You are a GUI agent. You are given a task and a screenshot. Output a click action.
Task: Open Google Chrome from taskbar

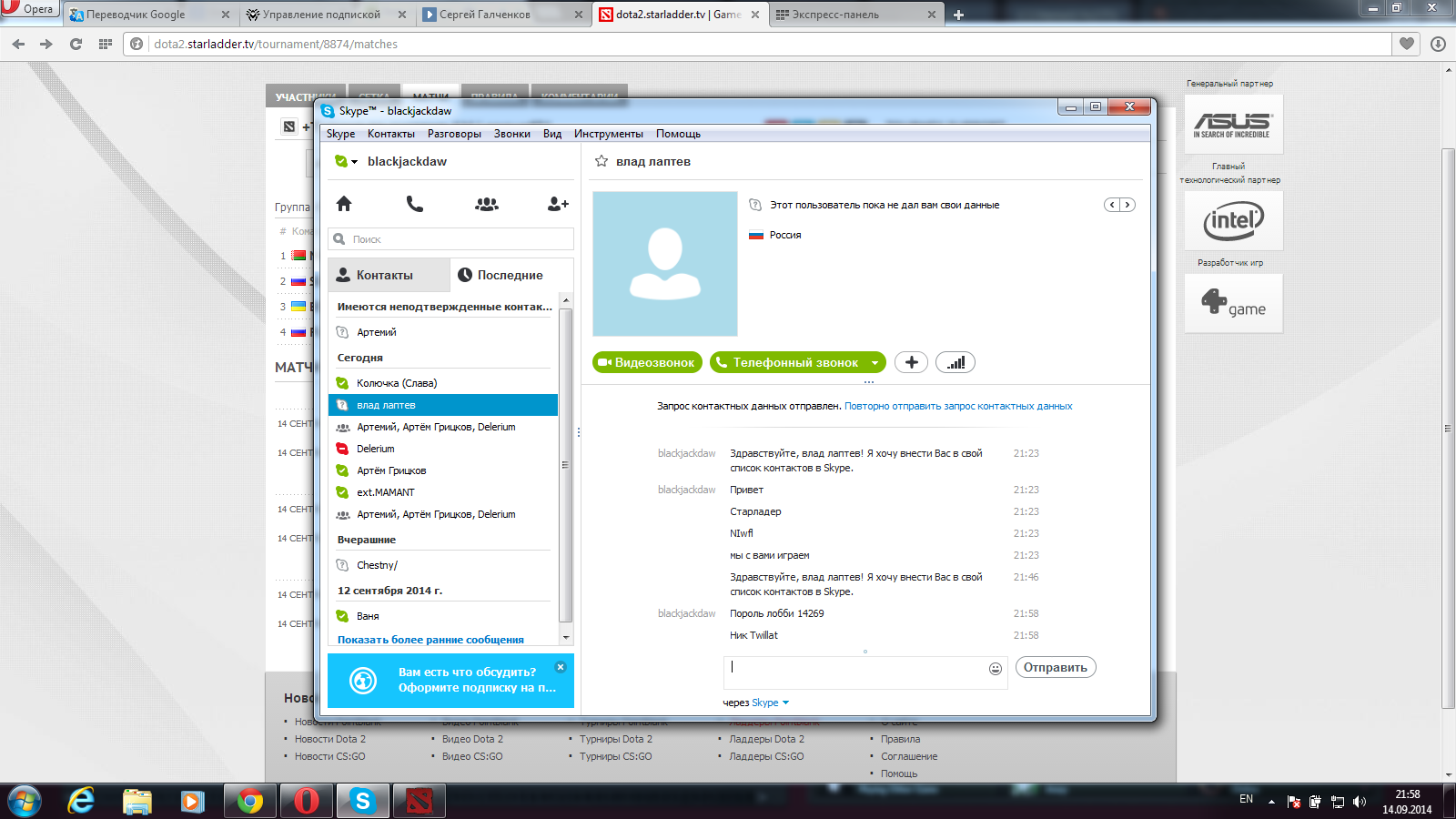(250, 801)
